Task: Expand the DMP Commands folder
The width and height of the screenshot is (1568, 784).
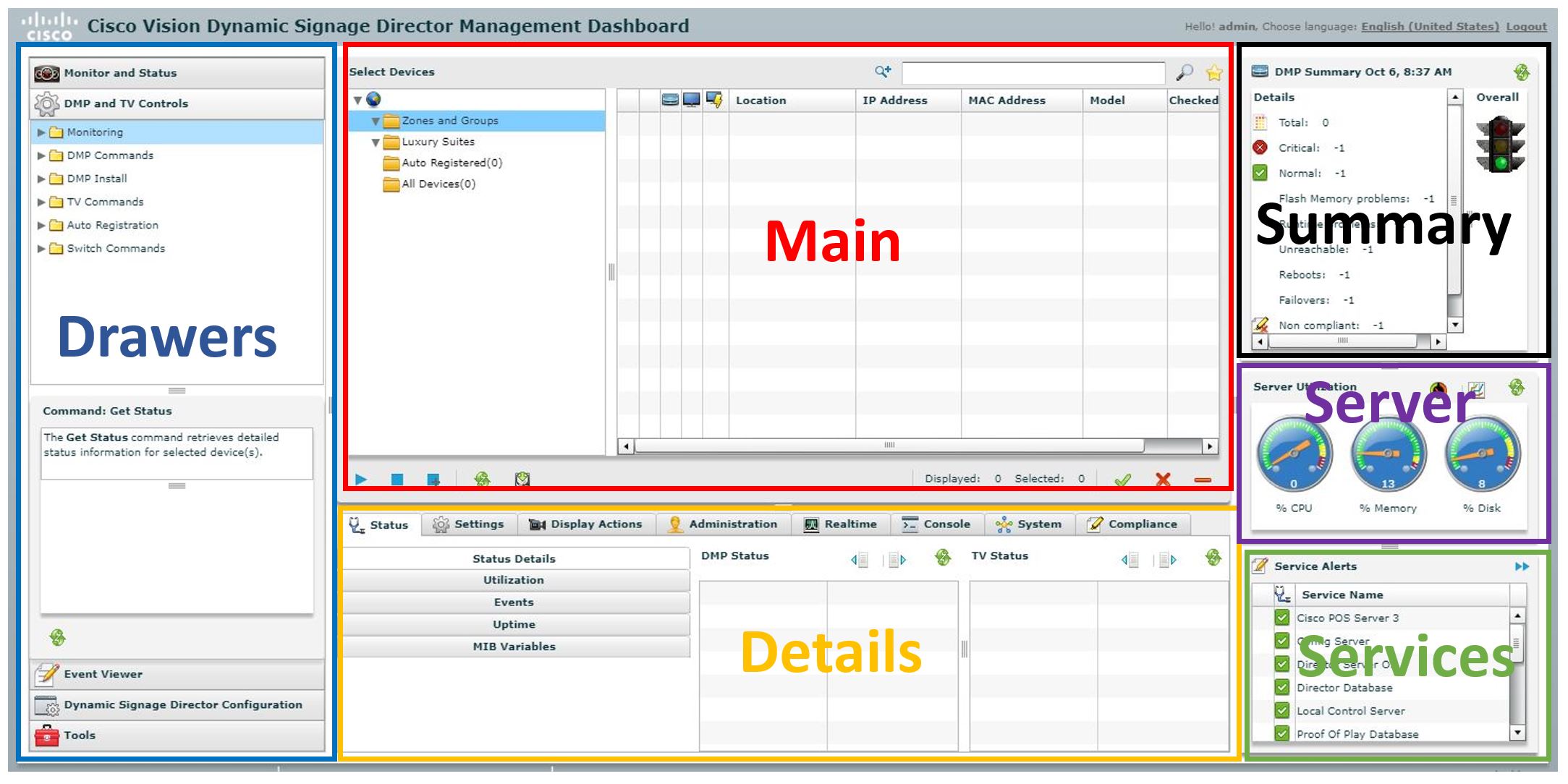Action: pos(41,155)
